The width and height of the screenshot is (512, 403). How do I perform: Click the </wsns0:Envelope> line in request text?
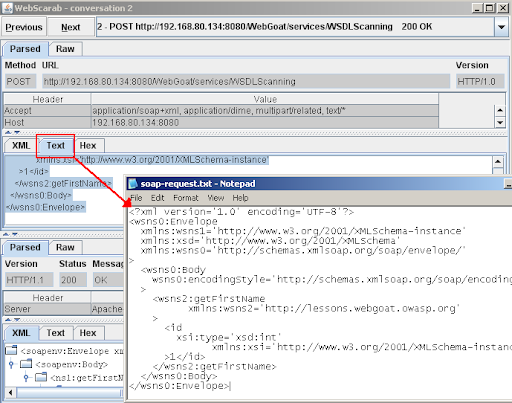pyautogui.click(x=45, y=207)
